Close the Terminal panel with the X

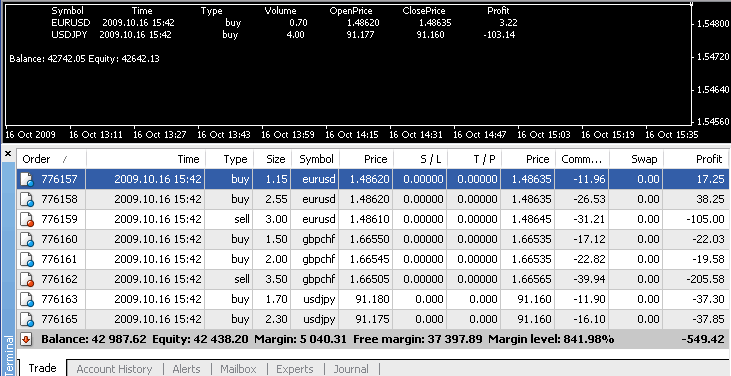(7, 153)
